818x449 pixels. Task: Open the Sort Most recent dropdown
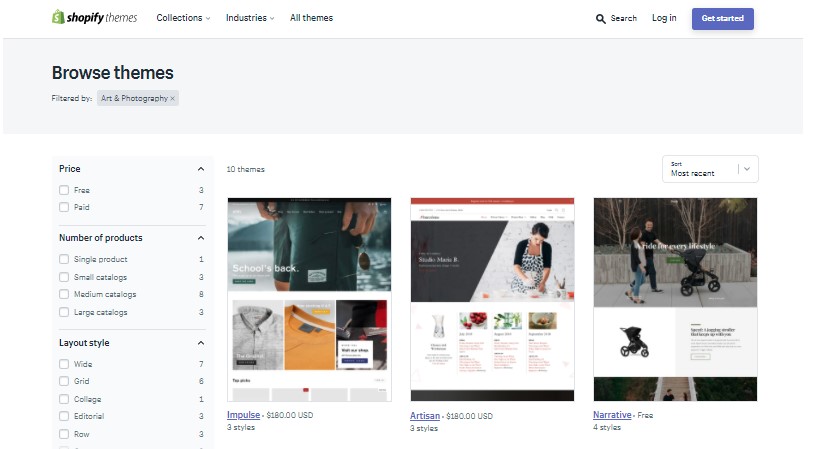(x=710, y=169)
